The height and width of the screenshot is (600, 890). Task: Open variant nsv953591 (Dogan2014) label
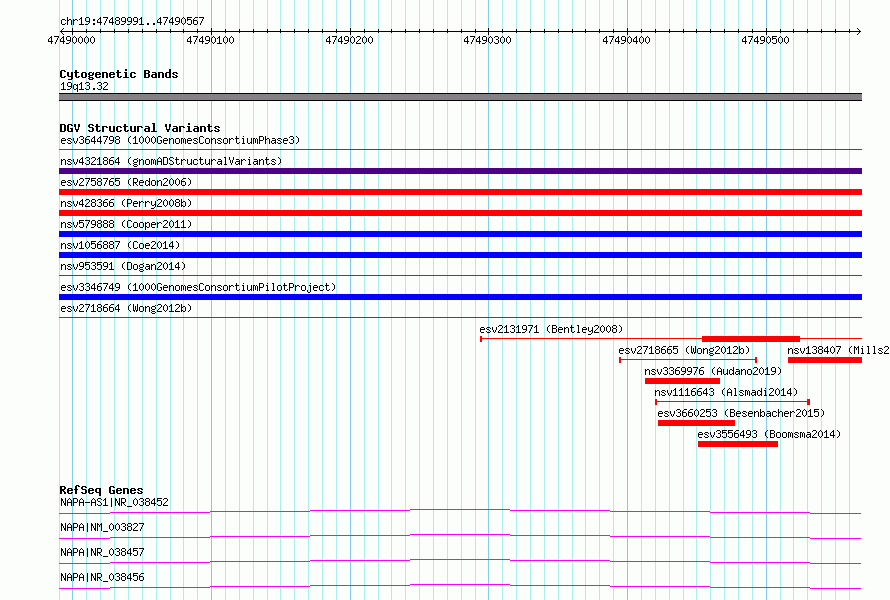pyautogui.click(x=123, y=266)
